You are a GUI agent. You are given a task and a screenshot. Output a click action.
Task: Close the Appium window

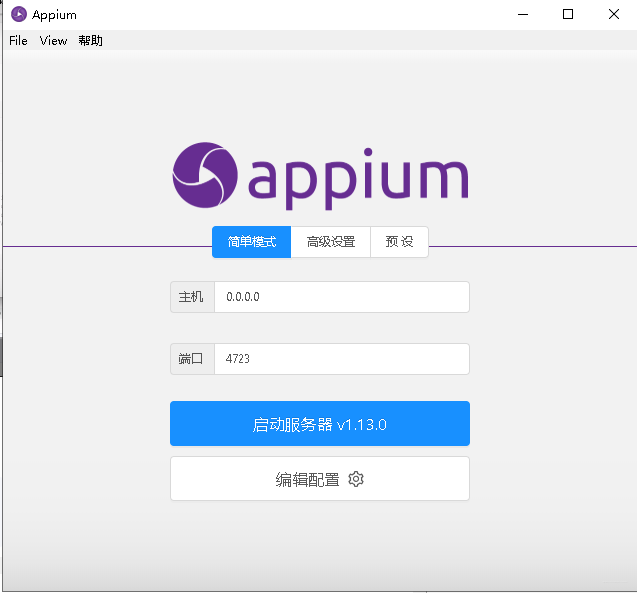(x=614, y=15)
